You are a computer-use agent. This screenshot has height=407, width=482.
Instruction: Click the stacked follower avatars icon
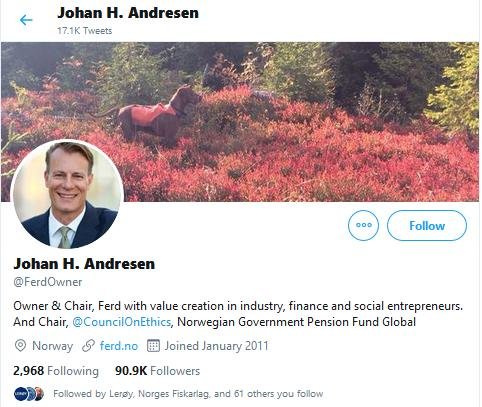[x=29, y=394]
